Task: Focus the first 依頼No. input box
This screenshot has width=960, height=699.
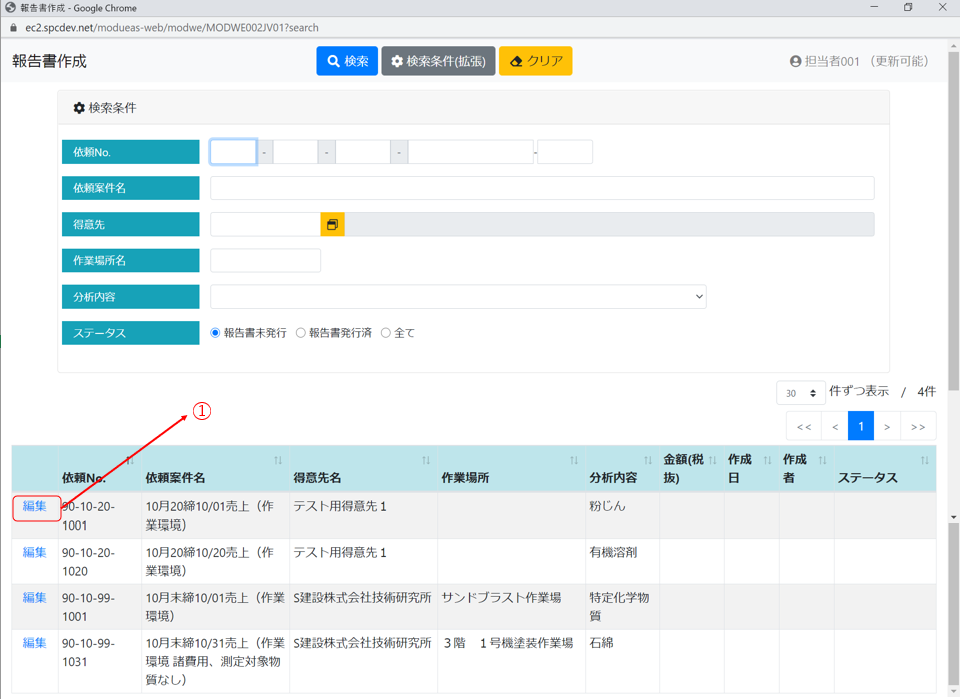Action: [x=233, y=152]
